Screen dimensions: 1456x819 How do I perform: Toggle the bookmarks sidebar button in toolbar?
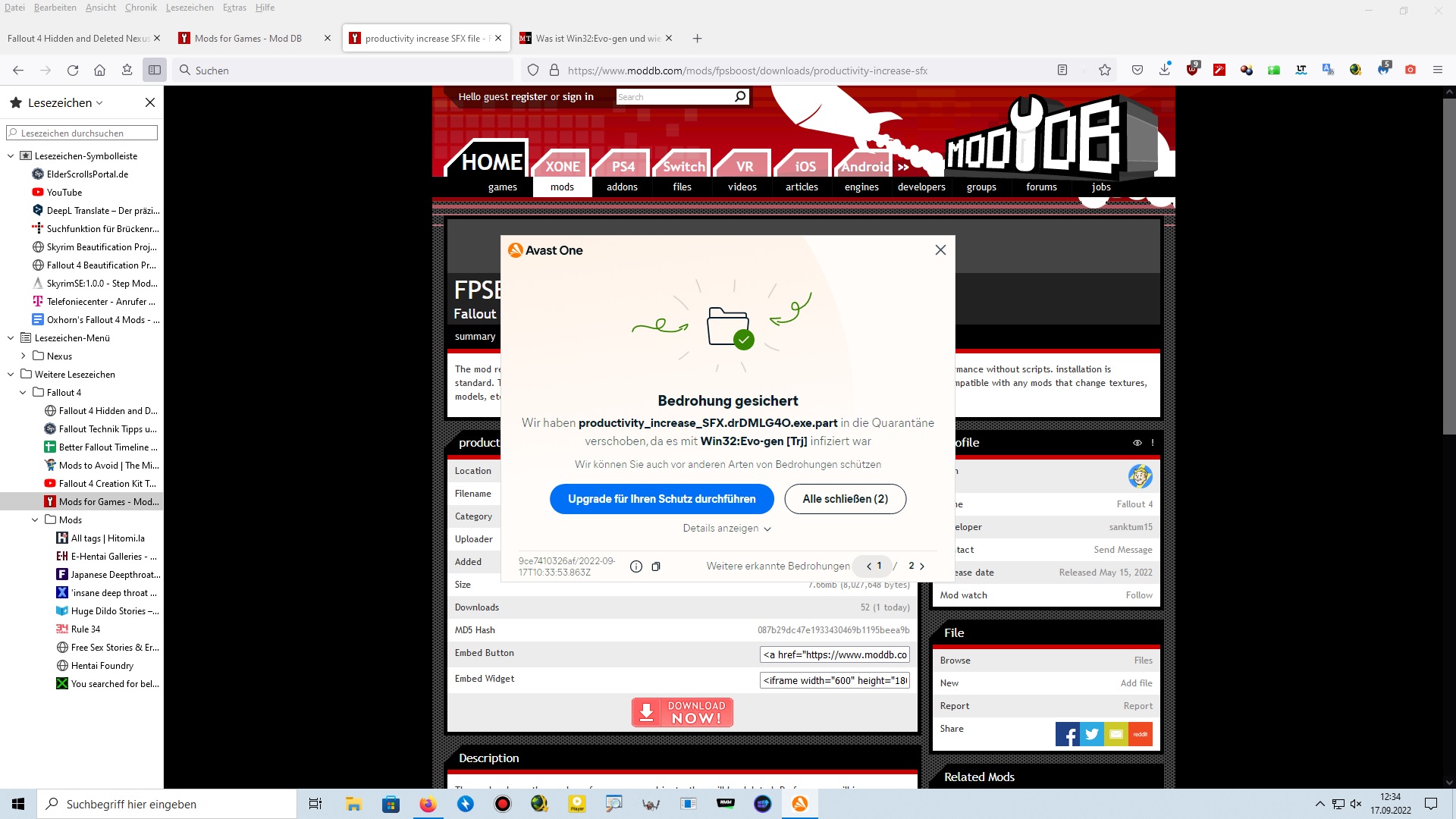pyautogui.click(x=155, y=71)
